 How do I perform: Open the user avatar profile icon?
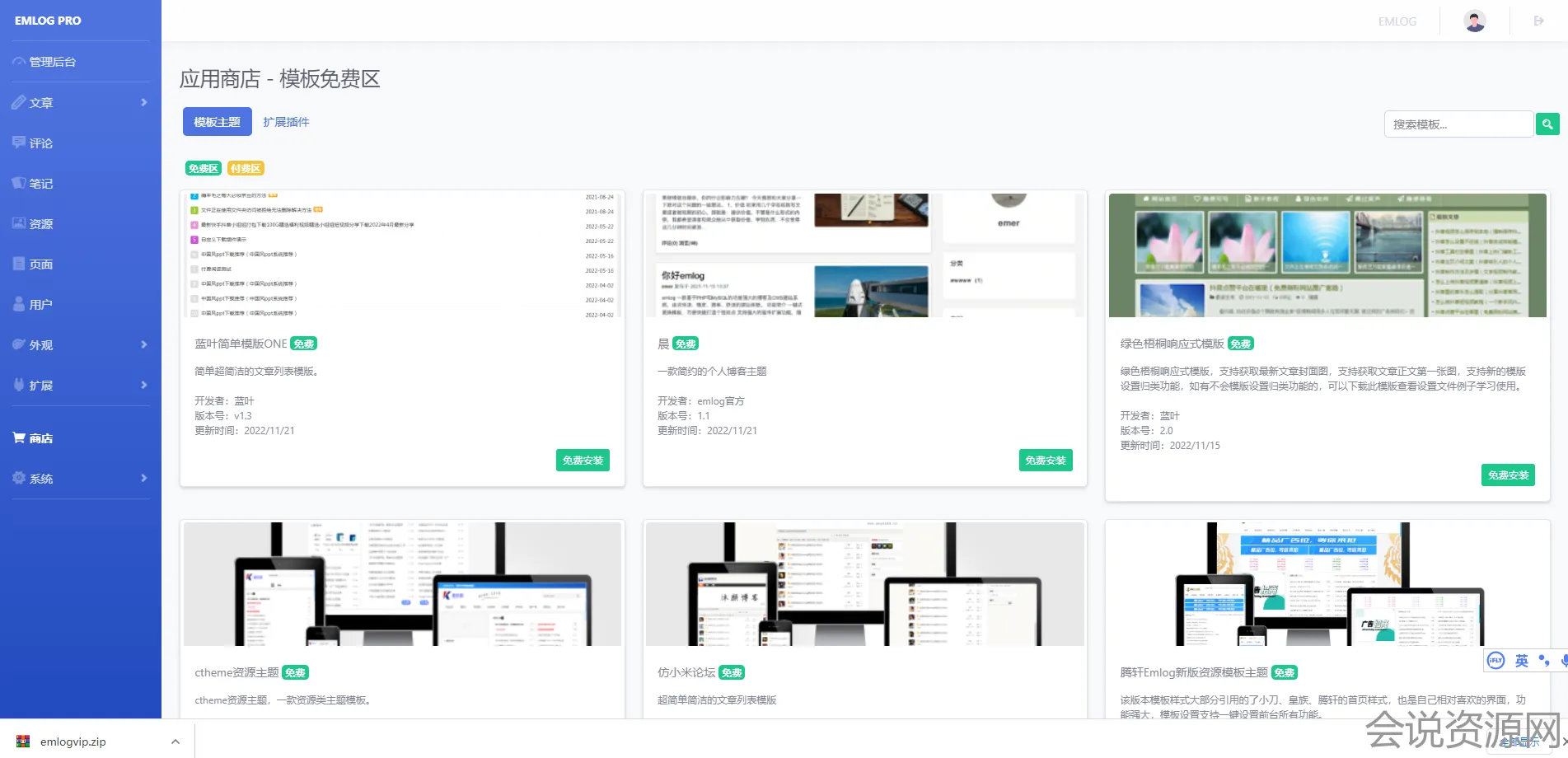tap(1474, 21)
